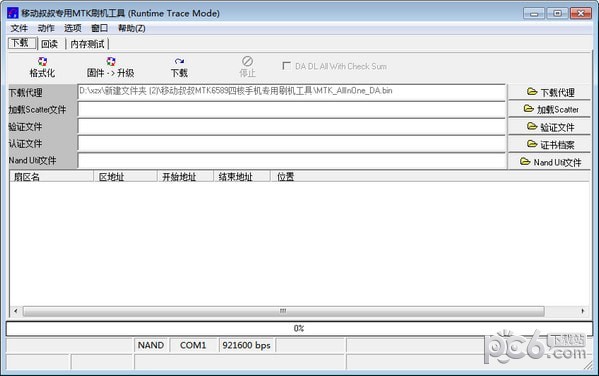
Task: Close the MTK flash tool window
Action: click(x=581, y=13)
